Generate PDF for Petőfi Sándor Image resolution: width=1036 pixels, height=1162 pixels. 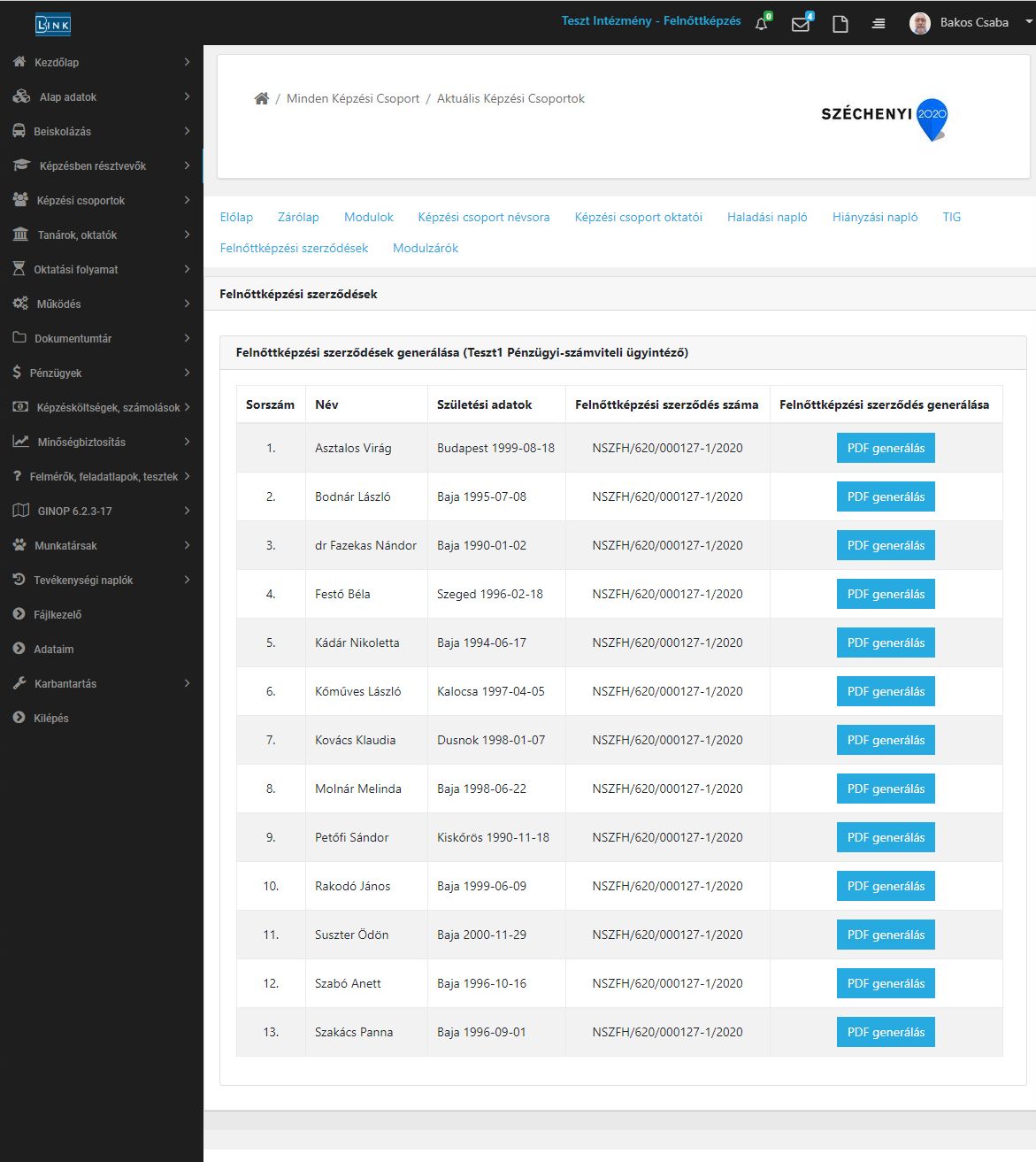[886, 837]
